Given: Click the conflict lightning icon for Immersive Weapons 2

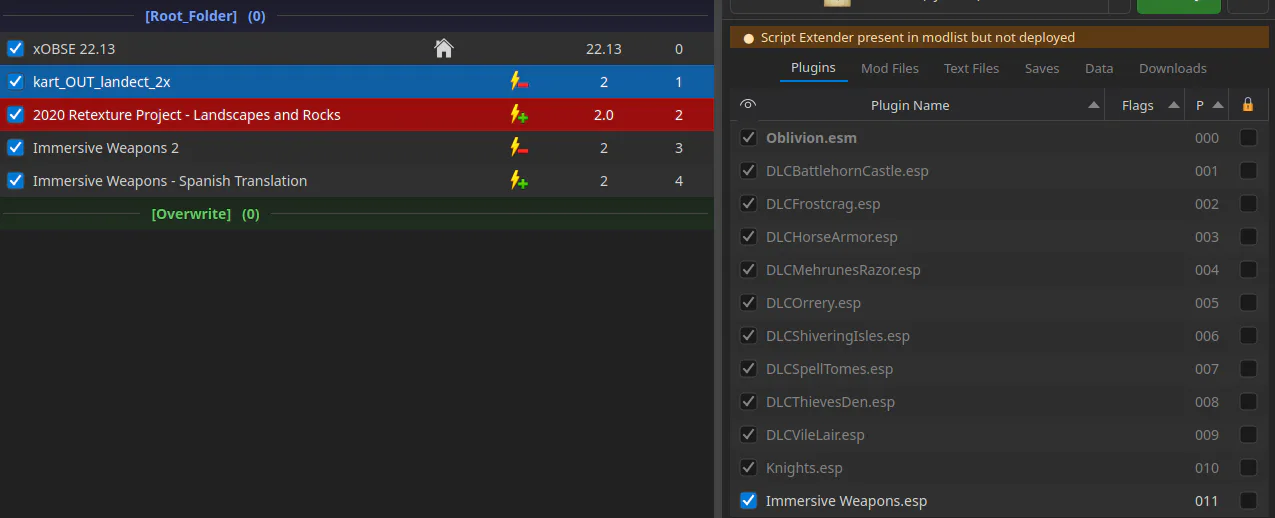Looking at the screenshot, I should coord(519,148).
